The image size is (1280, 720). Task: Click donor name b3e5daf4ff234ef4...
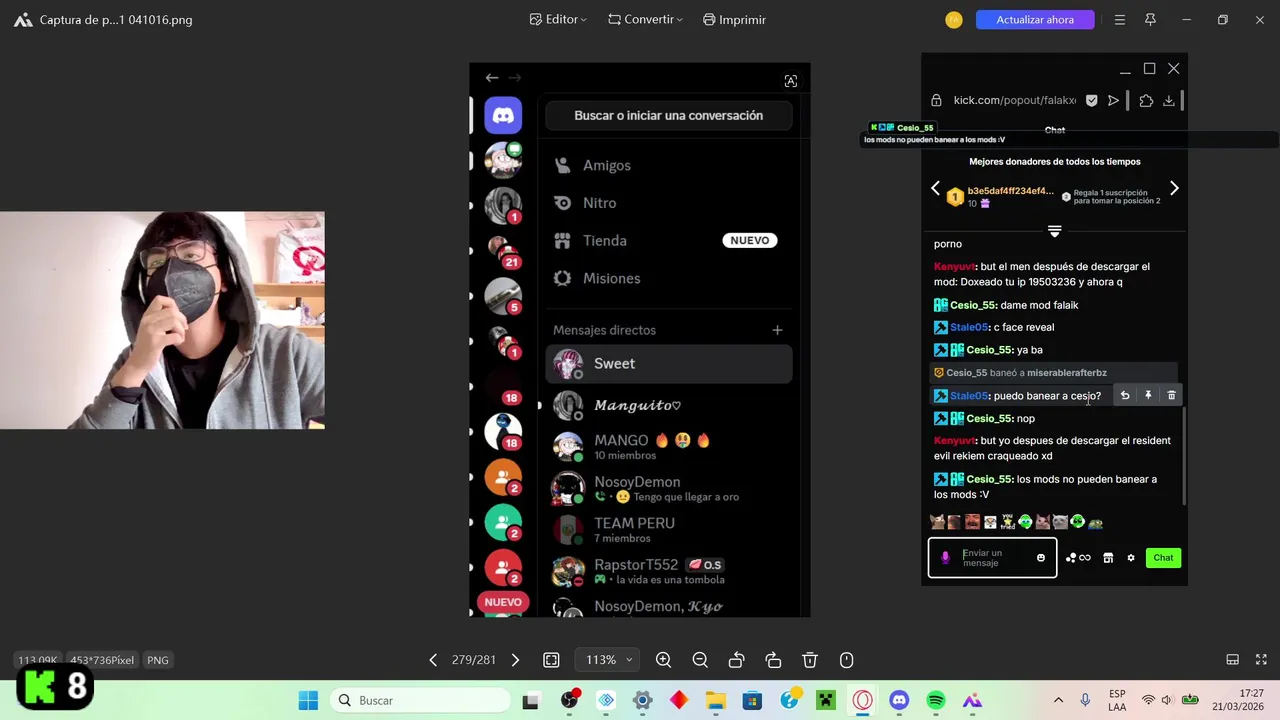click(1010, 191)
